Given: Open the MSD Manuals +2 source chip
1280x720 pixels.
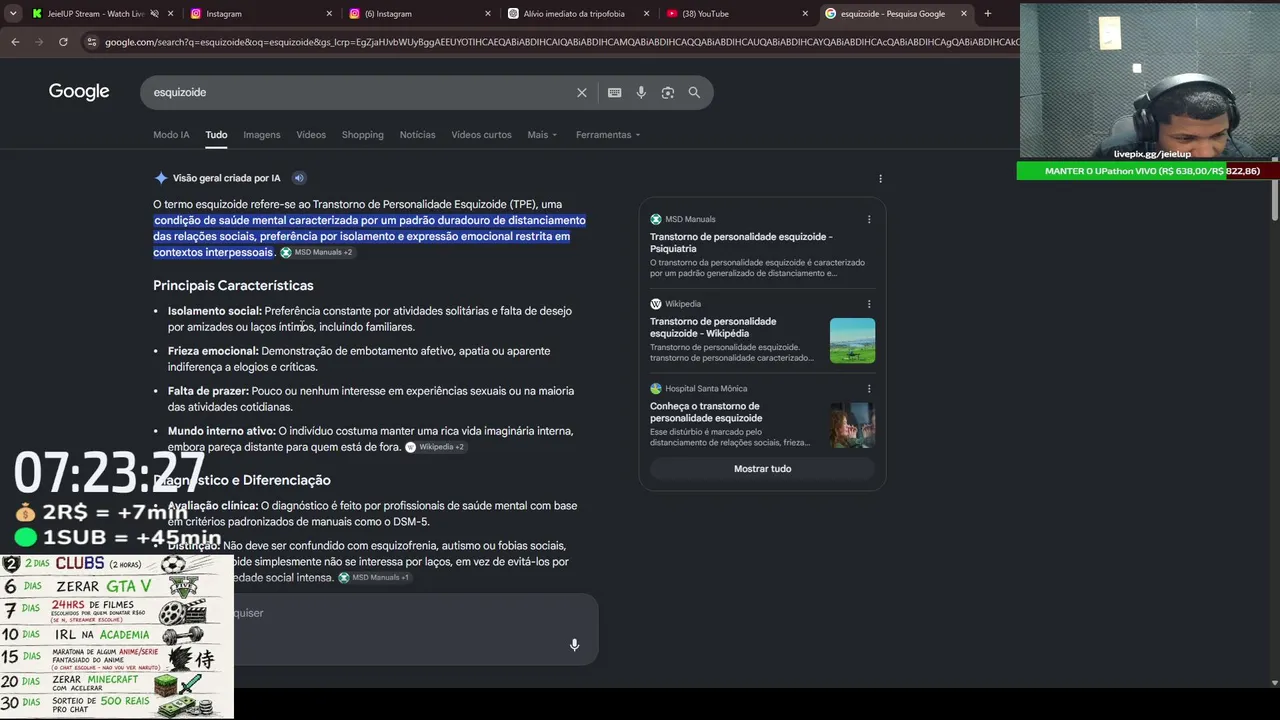Looking at the screenshot, I should [316, 252].
